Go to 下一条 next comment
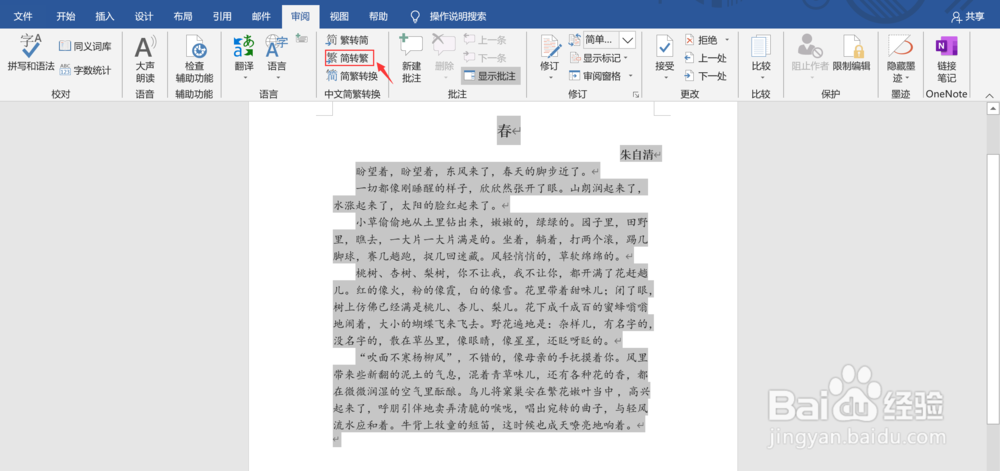1000x471 pixels. click(x=485, y=58)
